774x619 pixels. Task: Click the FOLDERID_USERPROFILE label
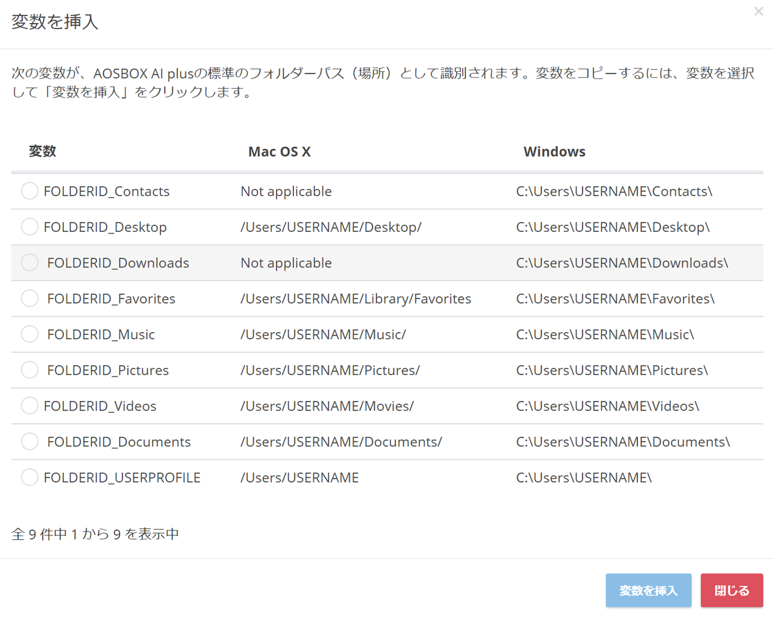pos(122,478)
